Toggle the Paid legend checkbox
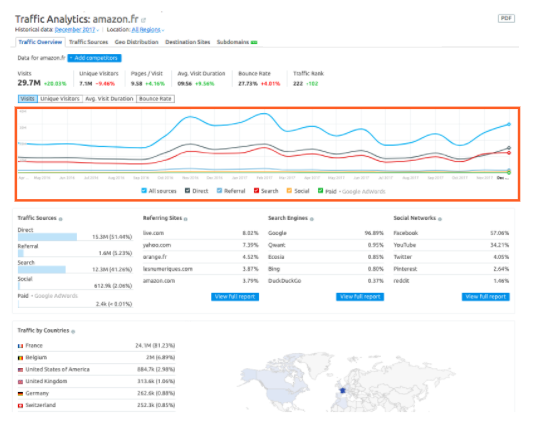Viewport: 537px width, 421px height. [x=320, y=191]
